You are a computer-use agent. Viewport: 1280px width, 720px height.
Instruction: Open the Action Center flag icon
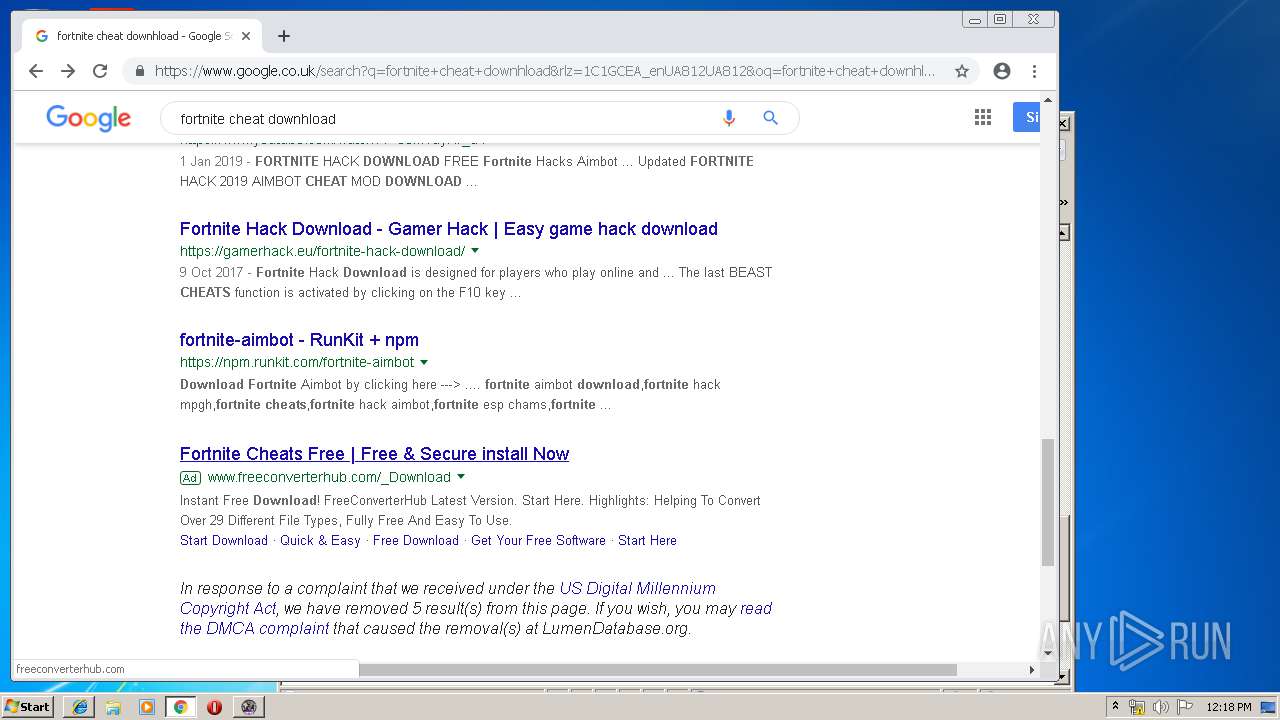coord(1185,707)
